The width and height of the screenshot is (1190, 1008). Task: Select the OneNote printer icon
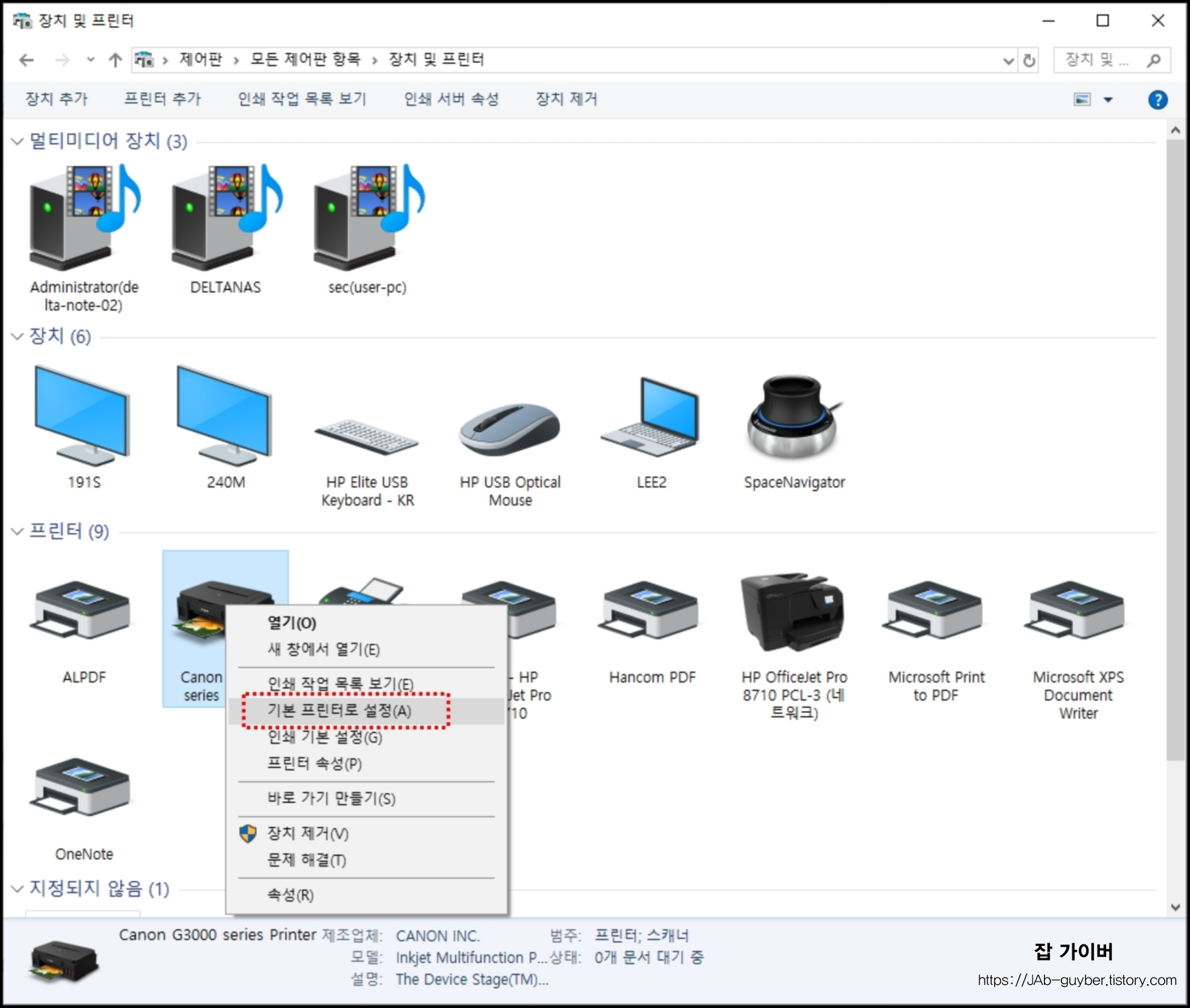(x=81, y=787)
